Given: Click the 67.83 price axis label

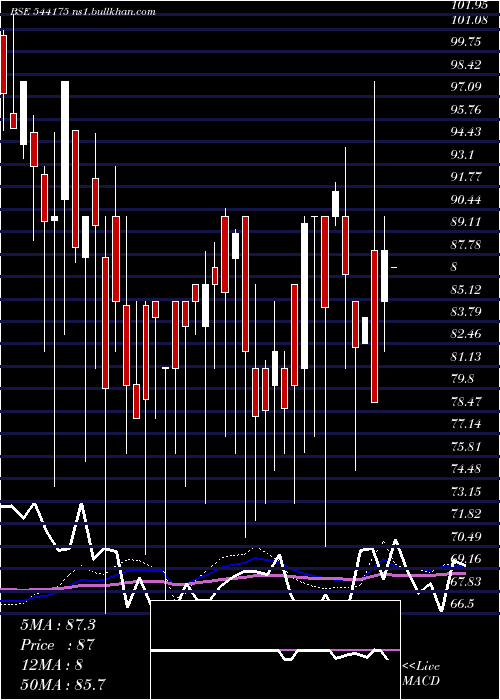Looking at the screenshot, I should (467, 581).
